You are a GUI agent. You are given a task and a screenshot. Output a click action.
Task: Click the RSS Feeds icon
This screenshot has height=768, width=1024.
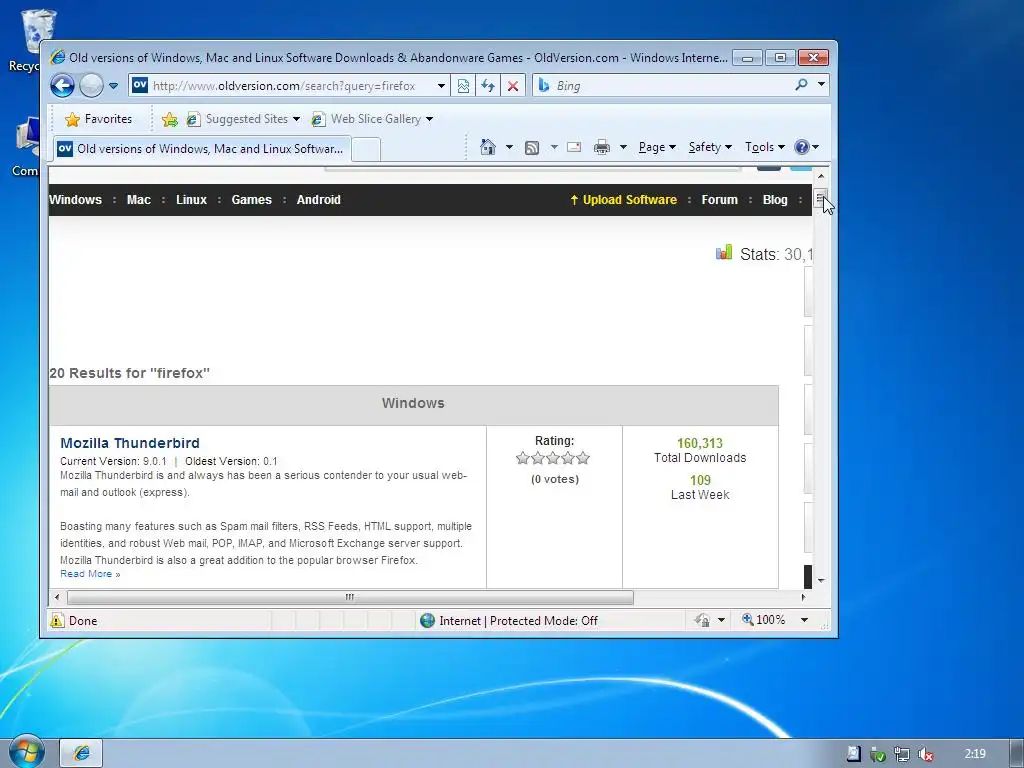pos(532,148)
